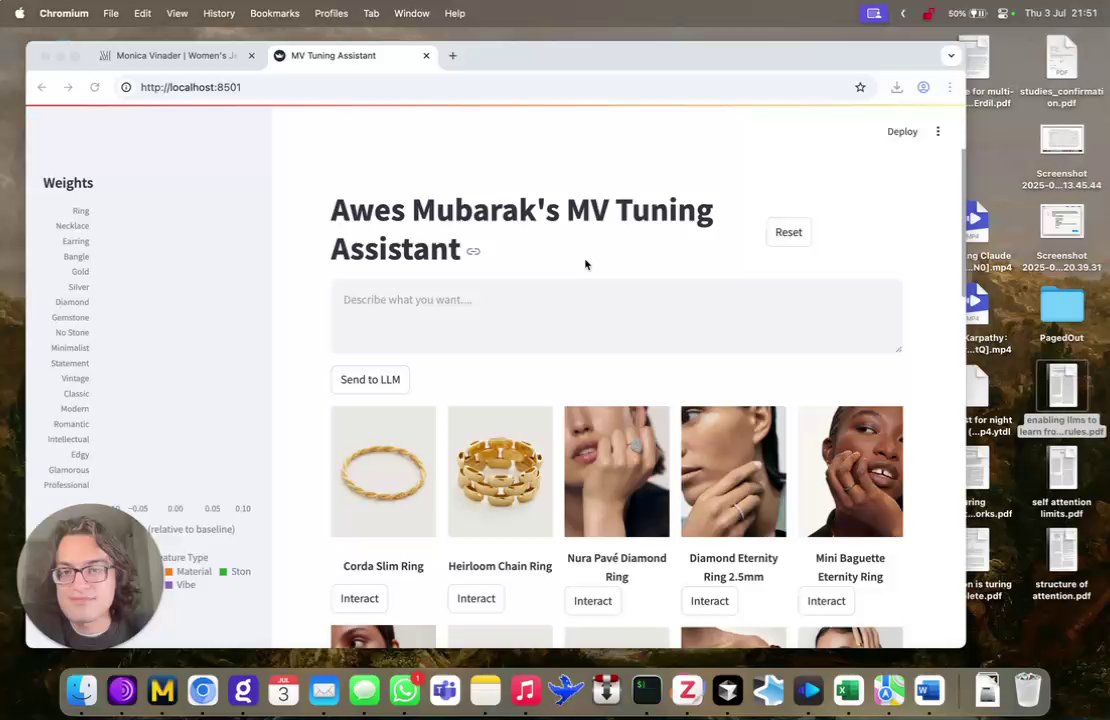
Task: Go back with the browser back arrow
Action: pyautogui.click(x=42, y=87)
